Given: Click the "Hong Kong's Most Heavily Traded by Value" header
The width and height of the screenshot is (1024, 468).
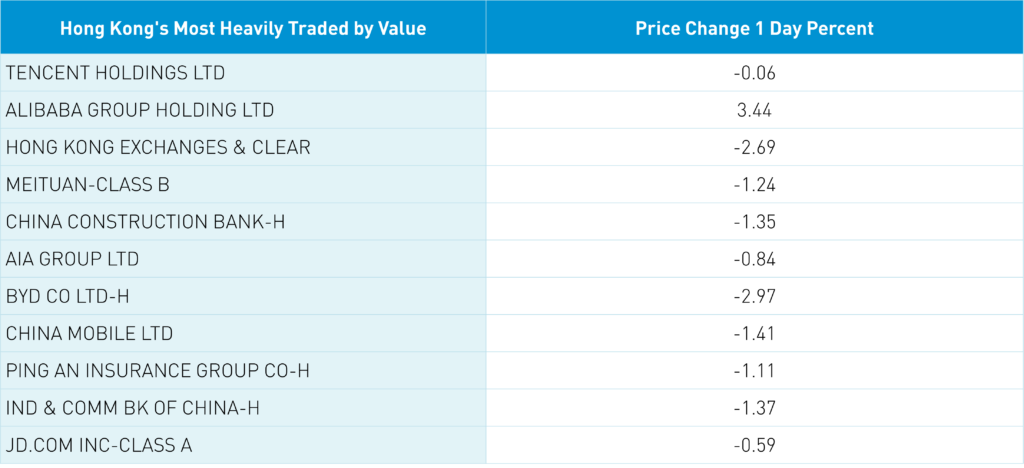Looking at the screenshot, I should coord(243,28).
